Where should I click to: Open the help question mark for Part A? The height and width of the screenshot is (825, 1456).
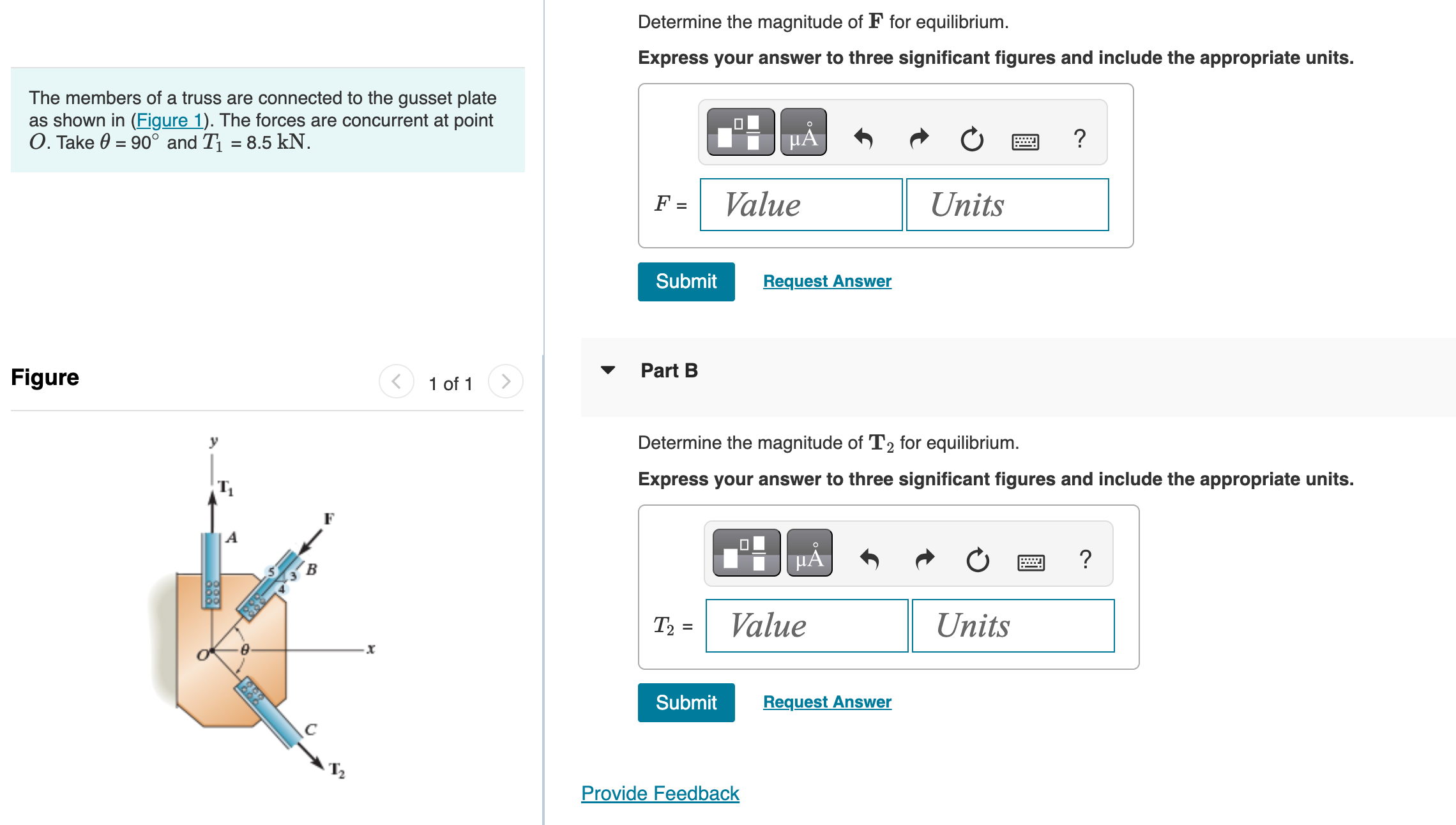[1080, 137]
